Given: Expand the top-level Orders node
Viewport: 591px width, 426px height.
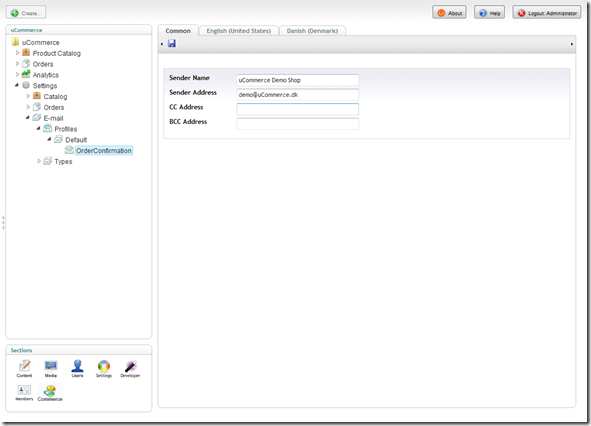Looking at the screenshot, I should [17, 64].
